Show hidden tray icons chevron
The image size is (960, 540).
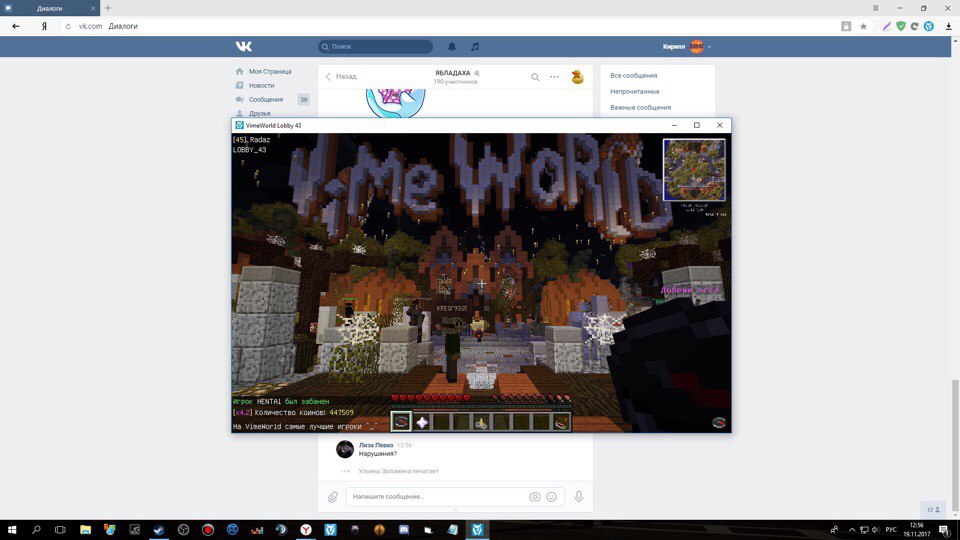pyautogui.click(x=852, y=530)
